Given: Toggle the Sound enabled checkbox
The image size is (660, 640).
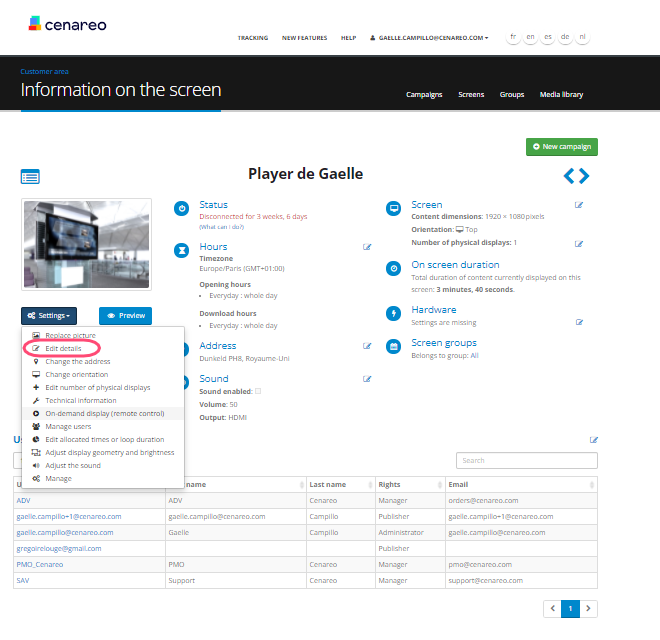Looking at the screenshot, I should coord(258,391).
